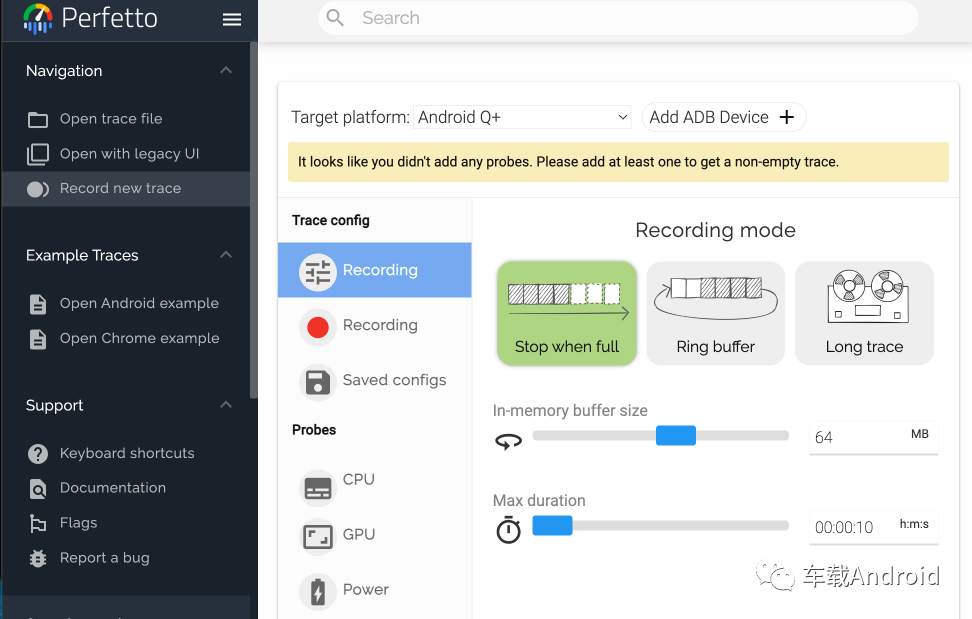The height and width of the screenshot is (619, 972).
Task: Open the Report a bug icon
Action: click(37, 557)
